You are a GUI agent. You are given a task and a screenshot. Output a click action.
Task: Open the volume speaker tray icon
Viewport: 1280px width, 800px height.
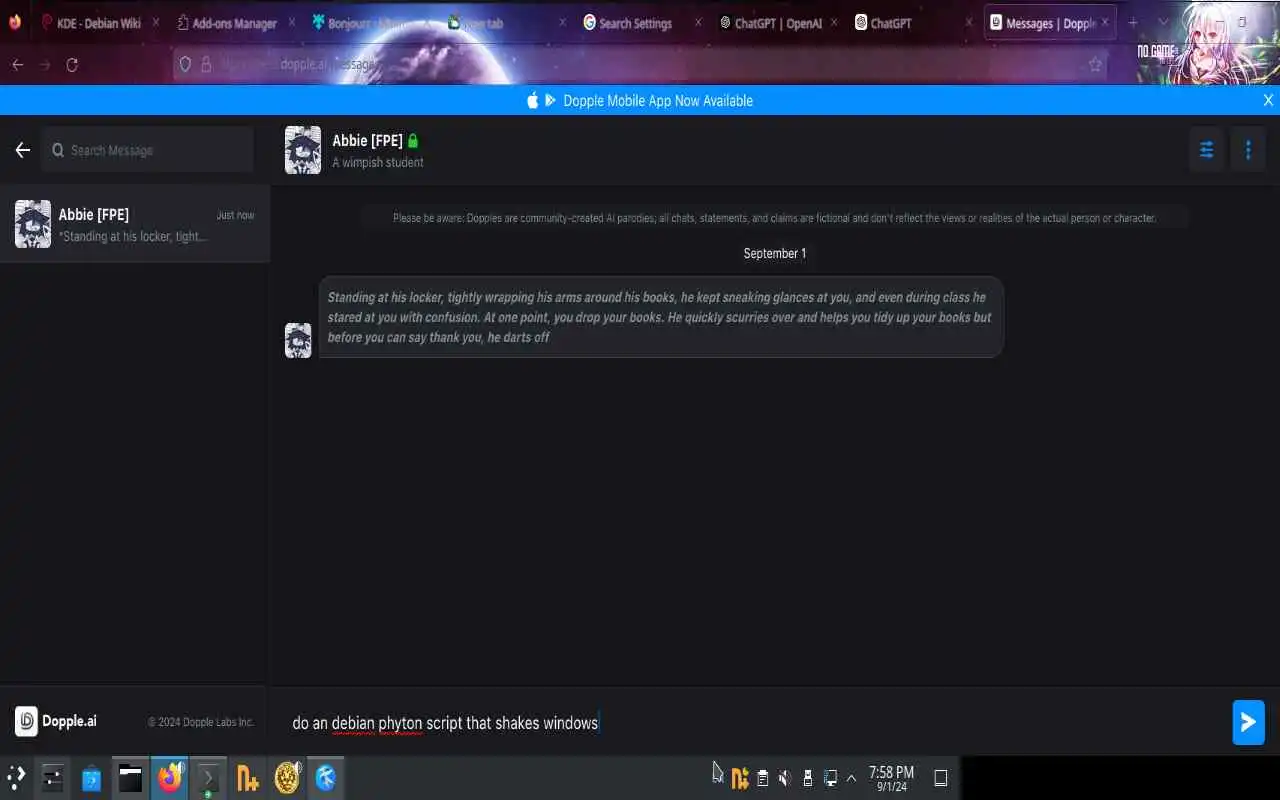pyautogui.click(x=785, y=778)
